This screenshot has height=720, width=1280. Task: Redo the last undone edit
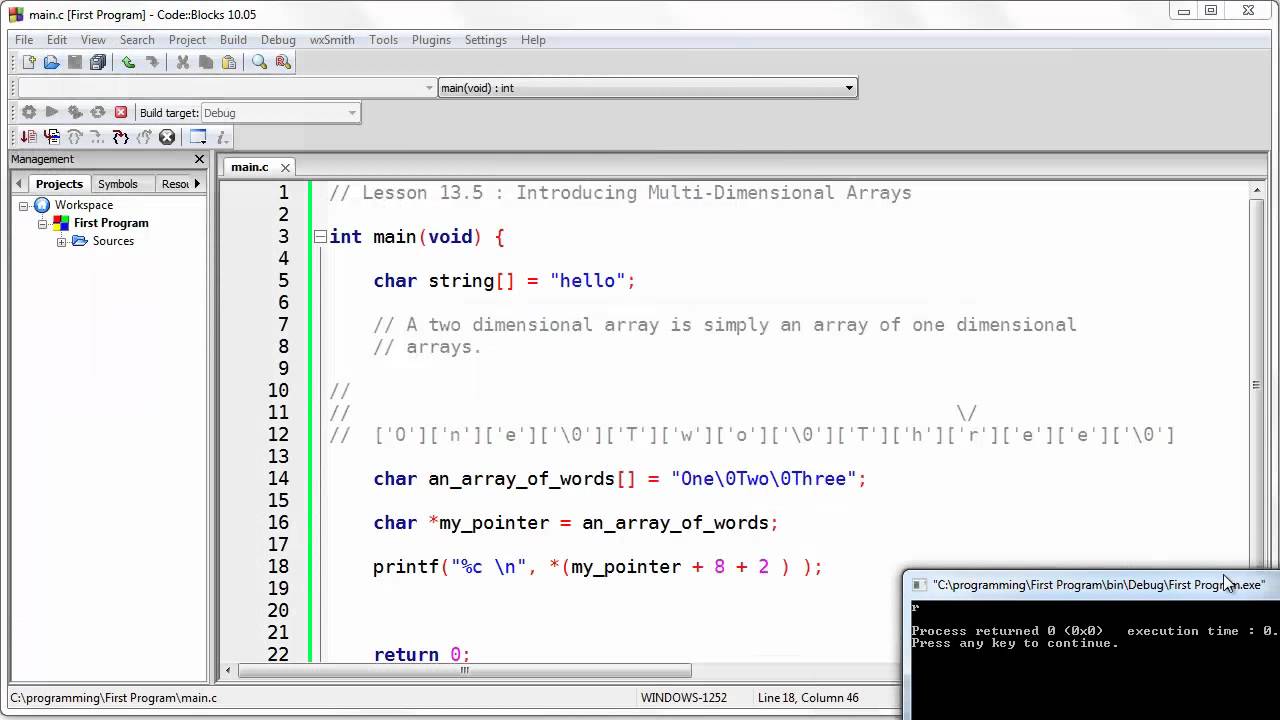pyautogui.click(x=152, y=62)
